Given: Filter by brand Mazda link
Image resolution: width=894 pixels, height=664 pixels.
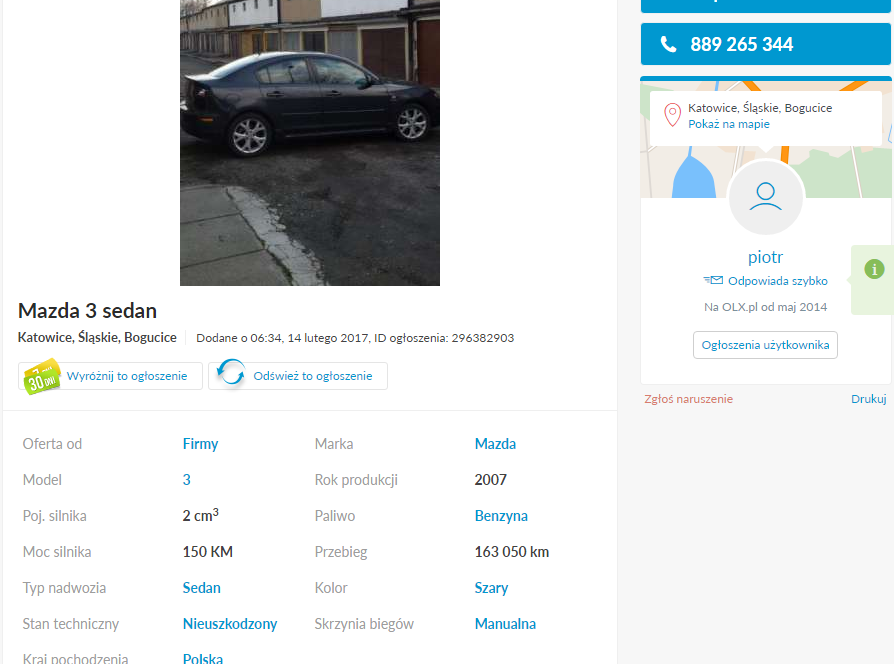Looking at the screenshot, I should [x=495, y=444].
